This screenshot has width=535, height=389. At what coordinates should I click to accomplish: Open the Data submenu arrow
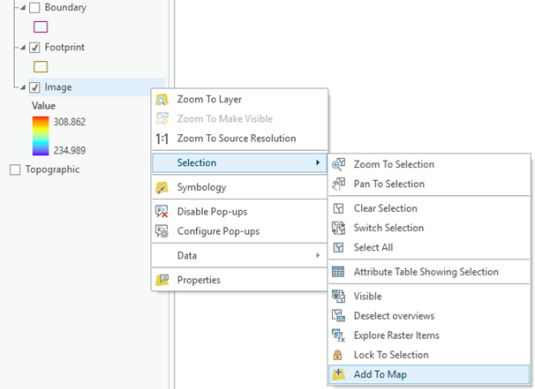coord(318,255)
